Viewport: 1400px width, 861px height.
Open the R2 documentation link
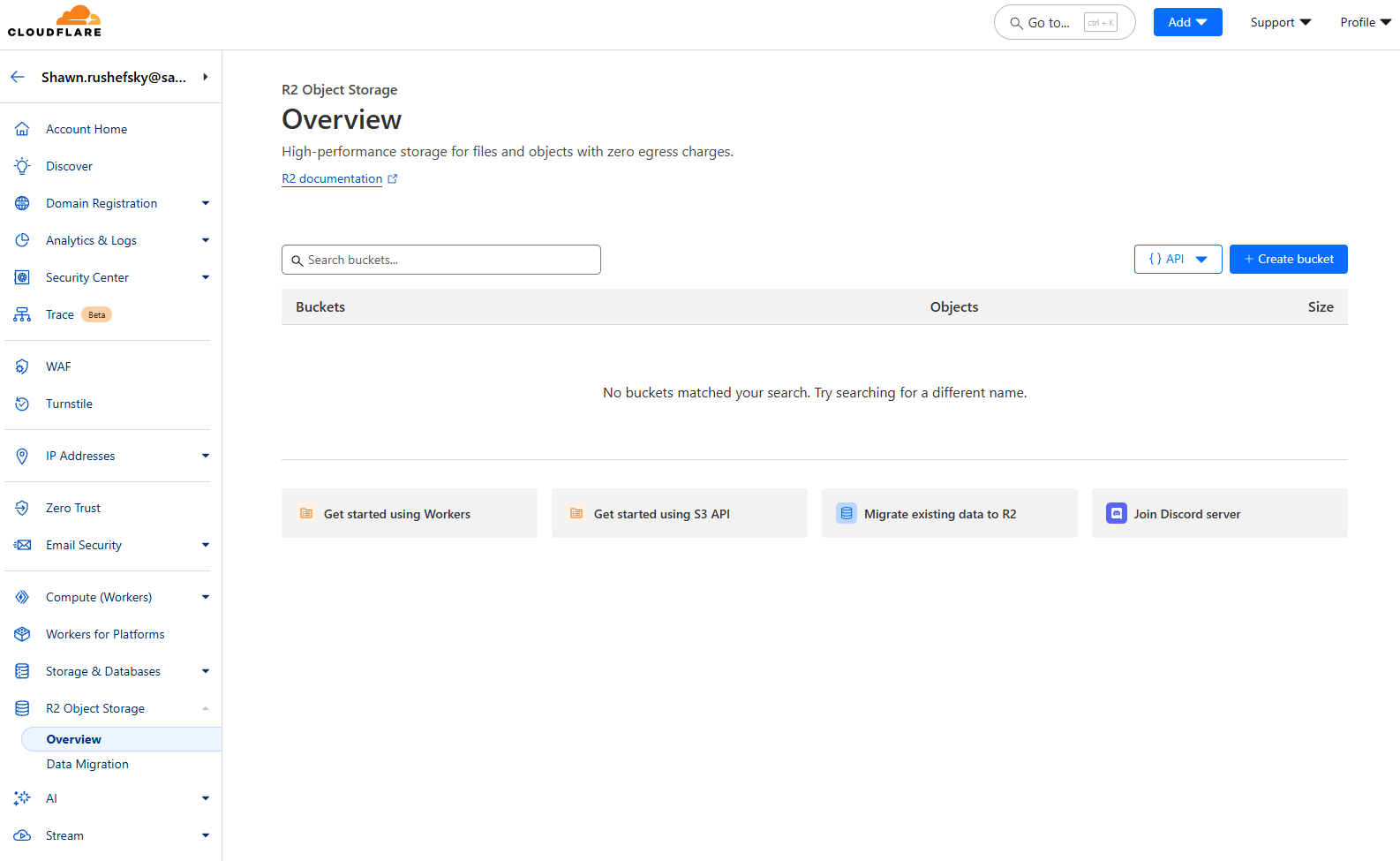point(332,178)
